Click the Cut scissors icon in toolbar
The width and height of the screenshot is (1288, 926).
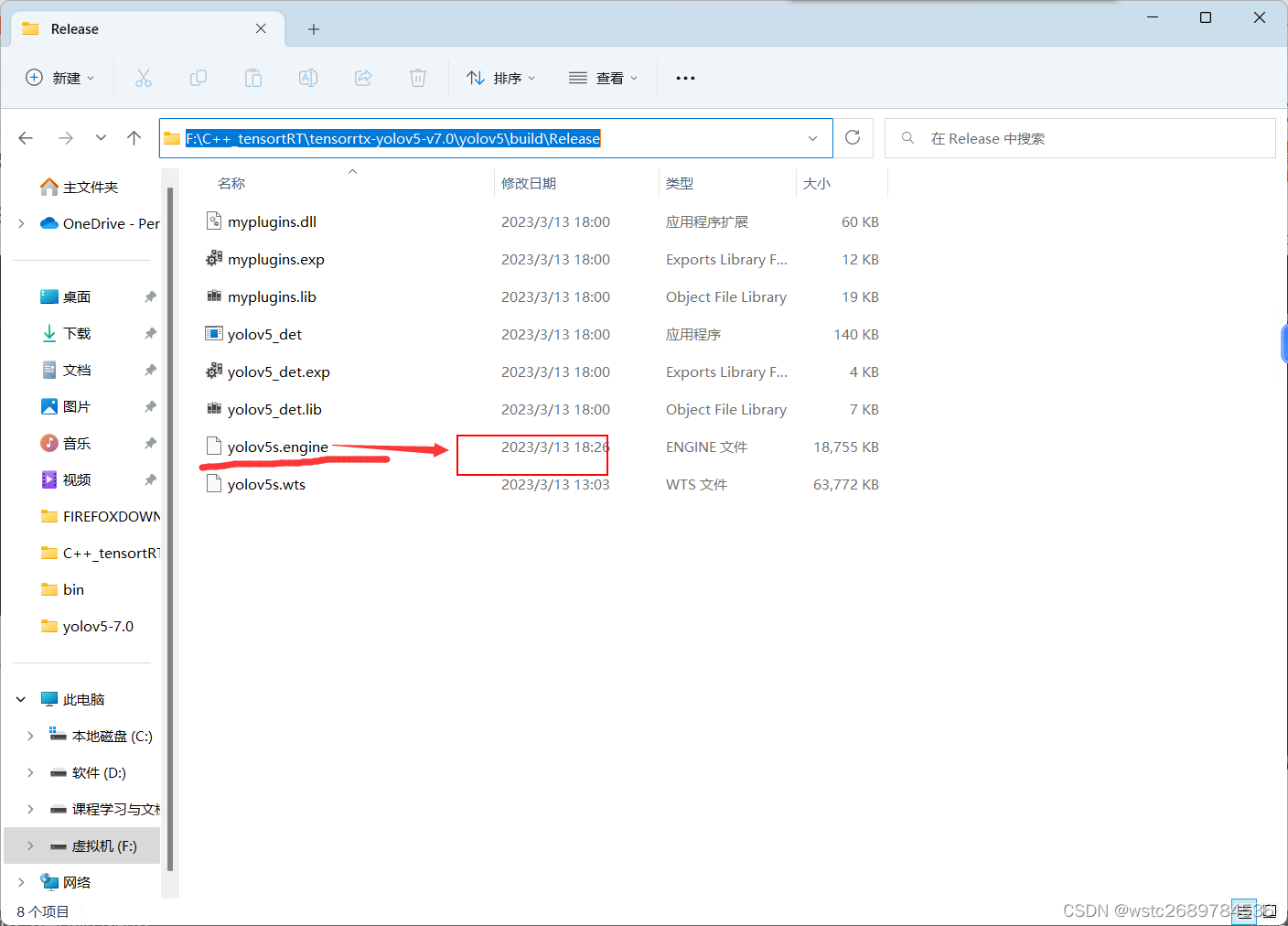(x=144, y=78)
